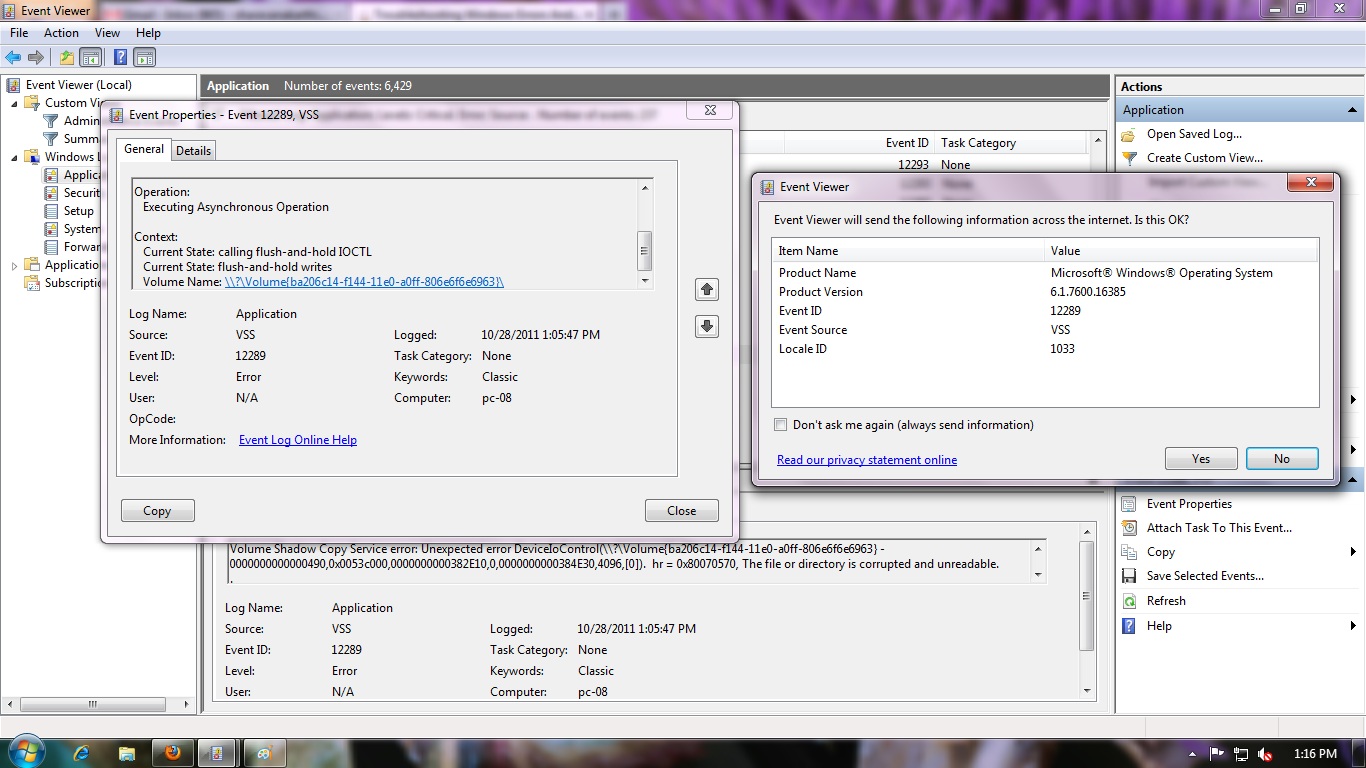
Task: Open the View menu
Action: 107,33
